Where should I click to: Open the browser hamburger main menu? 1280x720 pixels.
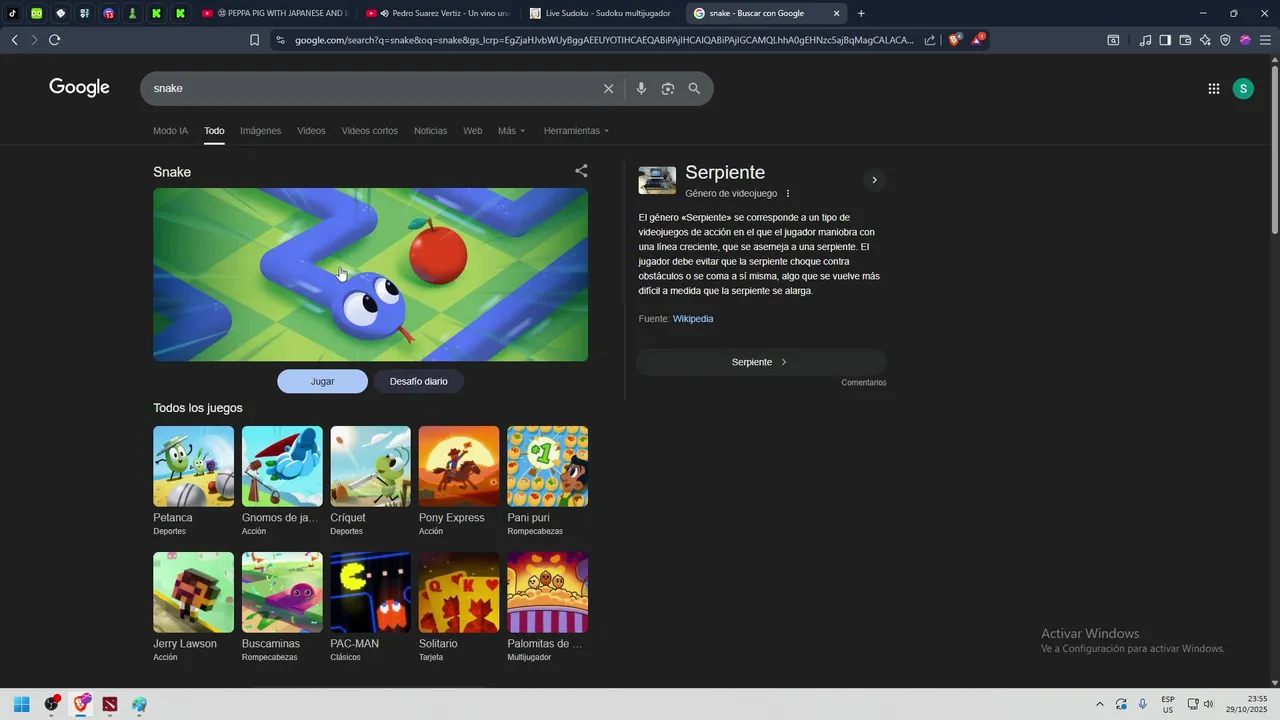click(1265, 40)
